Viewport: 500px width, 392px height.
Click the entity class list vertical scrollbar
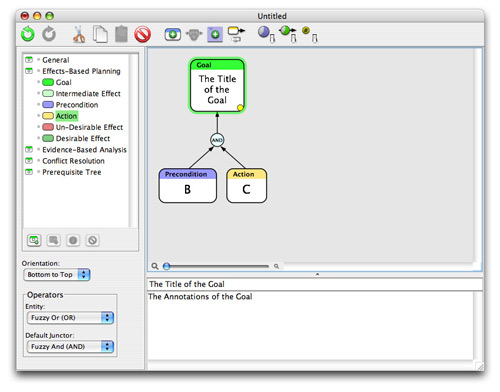pos(133,140)
